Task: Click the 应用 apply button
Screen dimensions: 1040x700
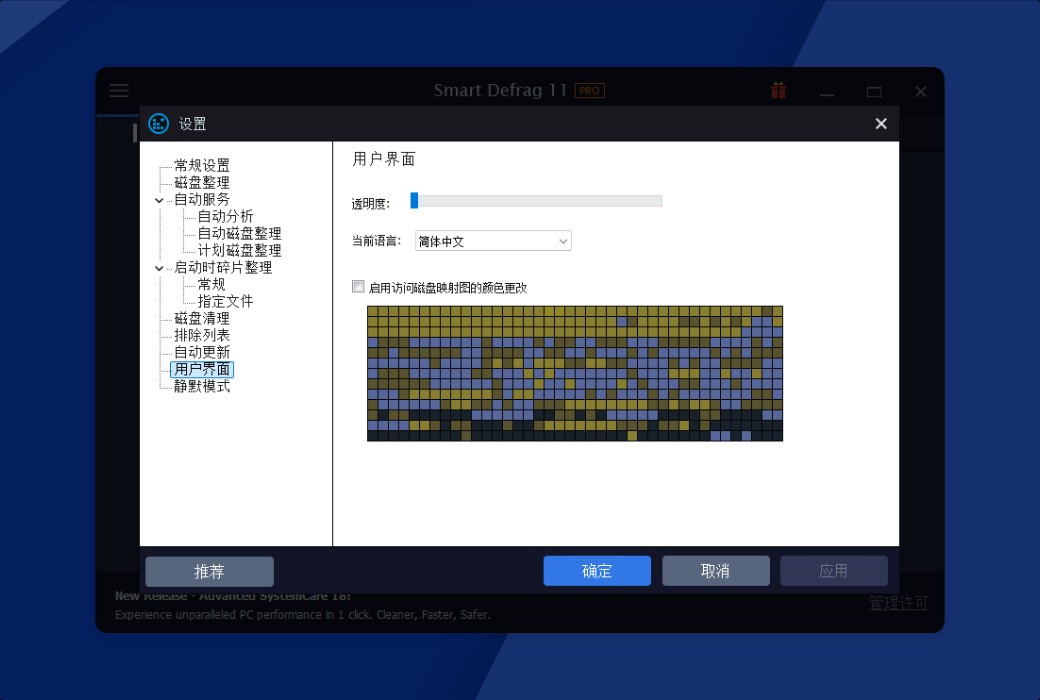Action: pyautogui.click(x=834, y=571)
